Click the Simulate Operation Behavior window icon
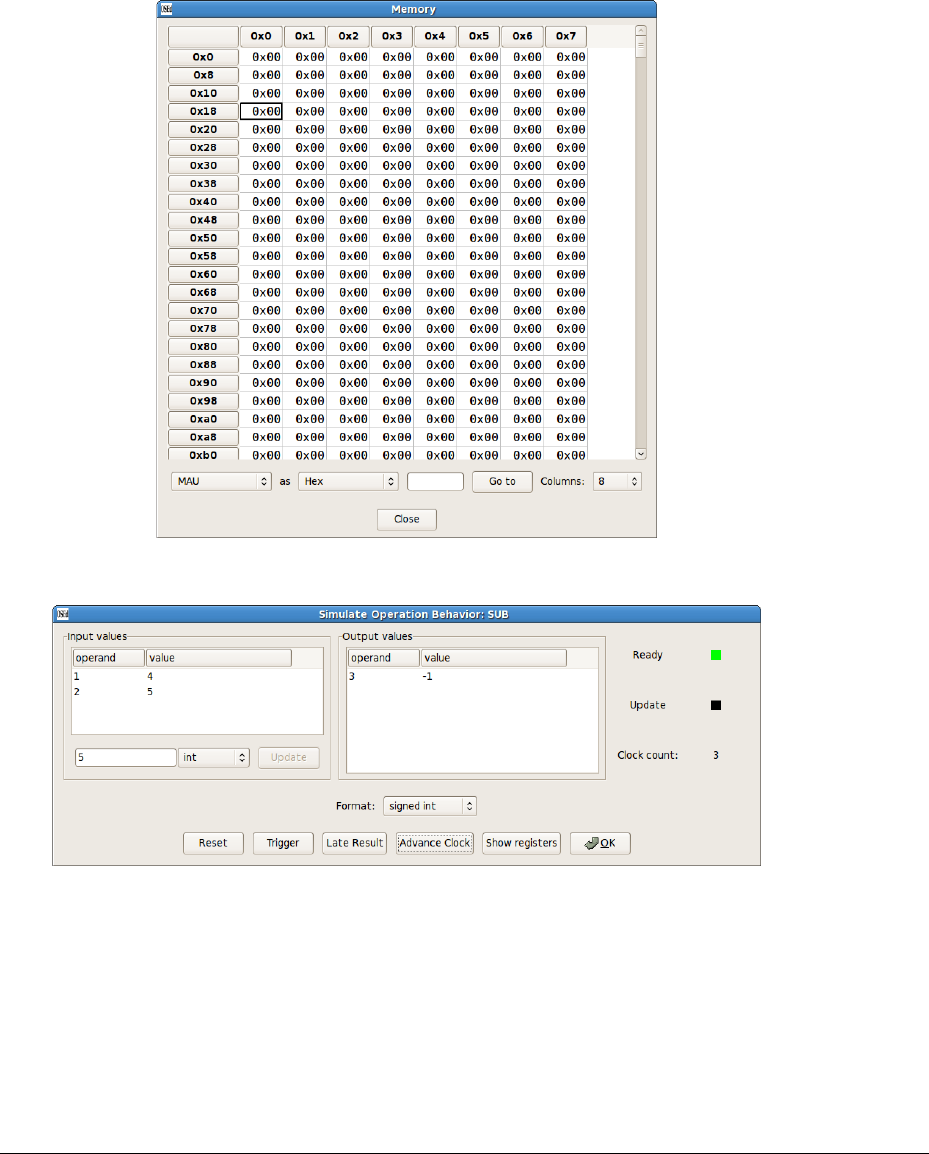The width and height of the screenshot is (929, 1154). coord(63,614)
